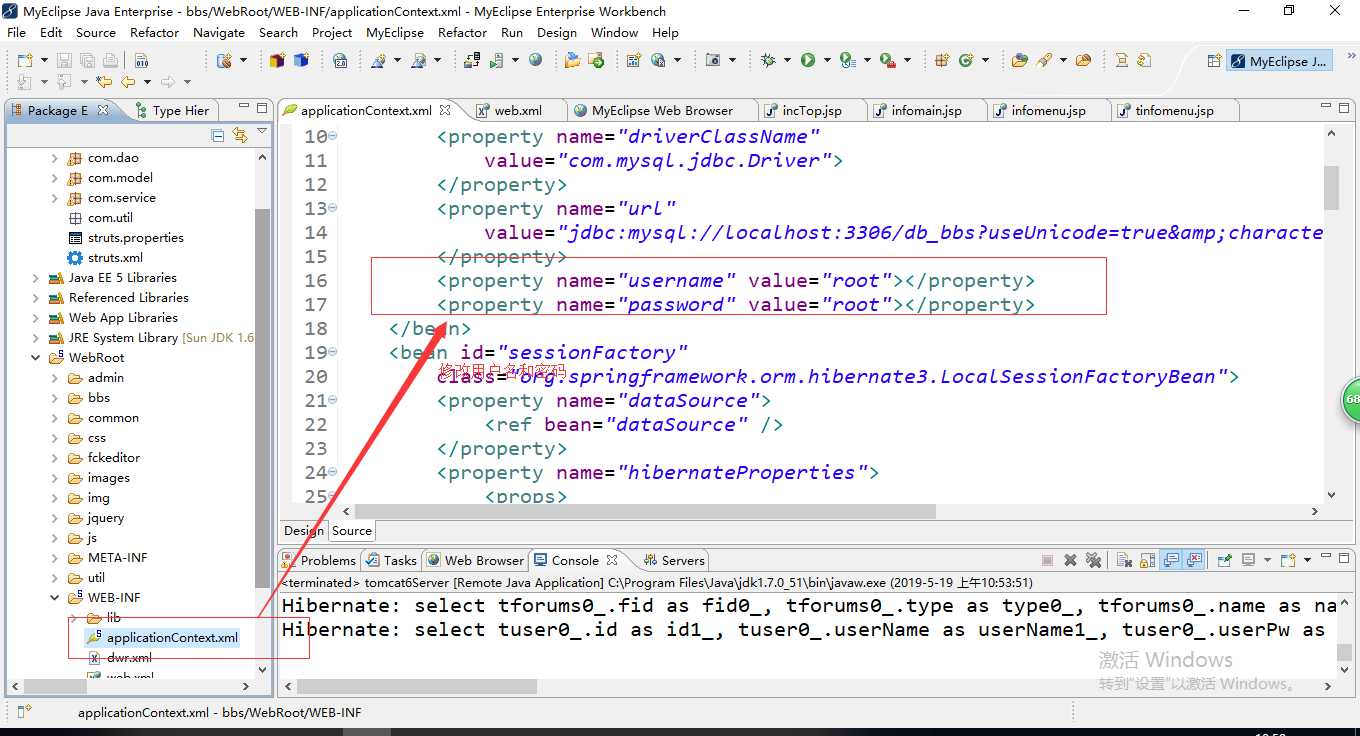Toggle Show Console on standard error change
Image resolution: width=1360 pixels, height=736 pixels.
pos(1193,560)
